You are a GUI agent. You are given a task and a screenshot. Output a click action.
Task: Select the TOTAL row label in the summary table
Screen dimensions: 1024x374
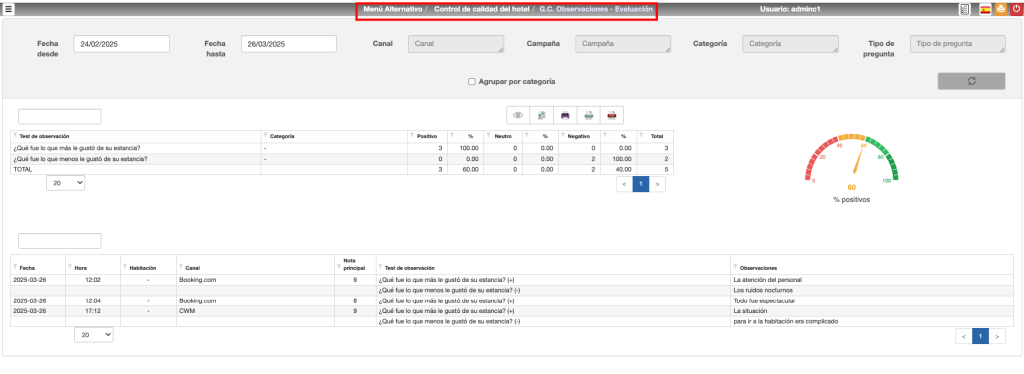23,169
